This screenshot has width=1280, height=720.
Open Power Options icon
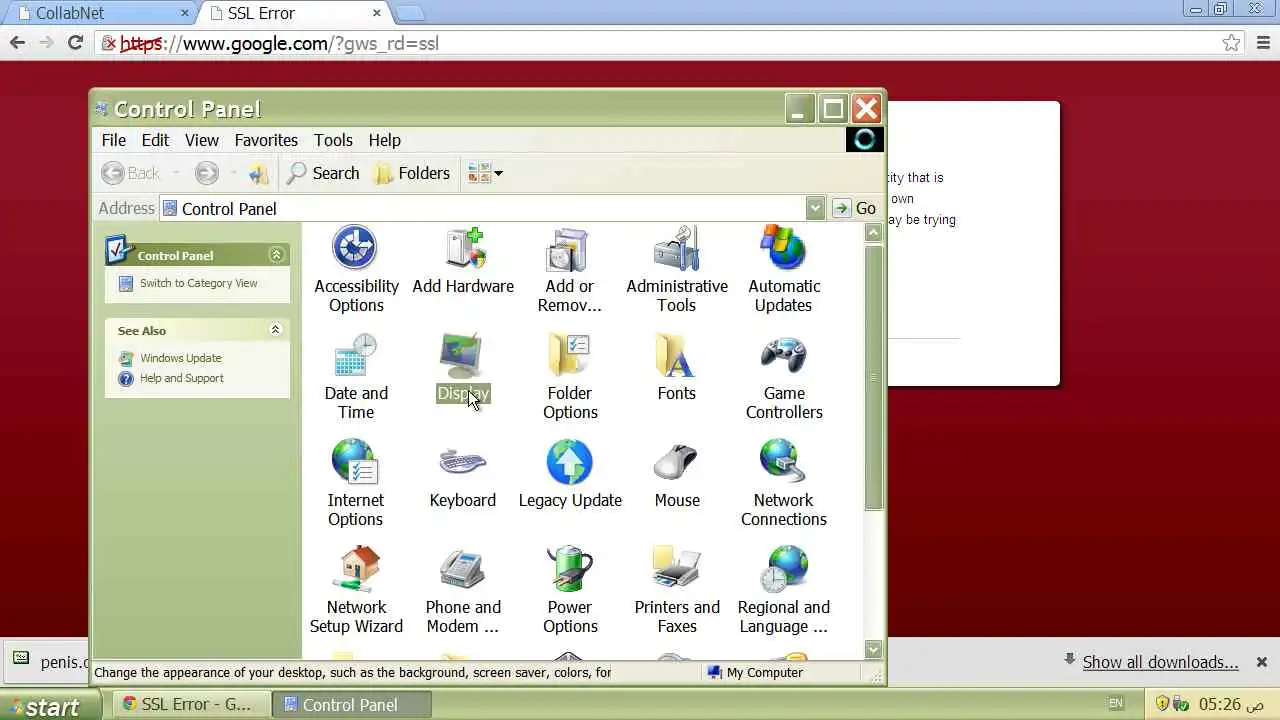pyautogui.click(x=570, y=590)
